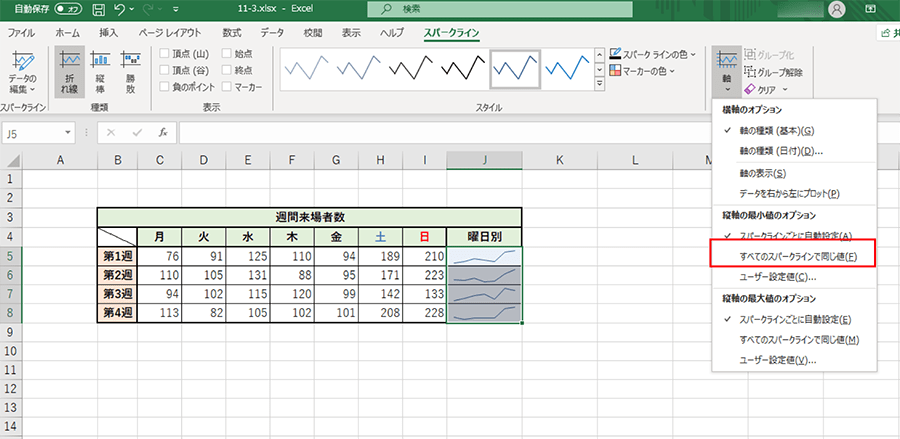The image size is (900, 439).
Task: Click the save icon in title bar
Action: point(97,9)
